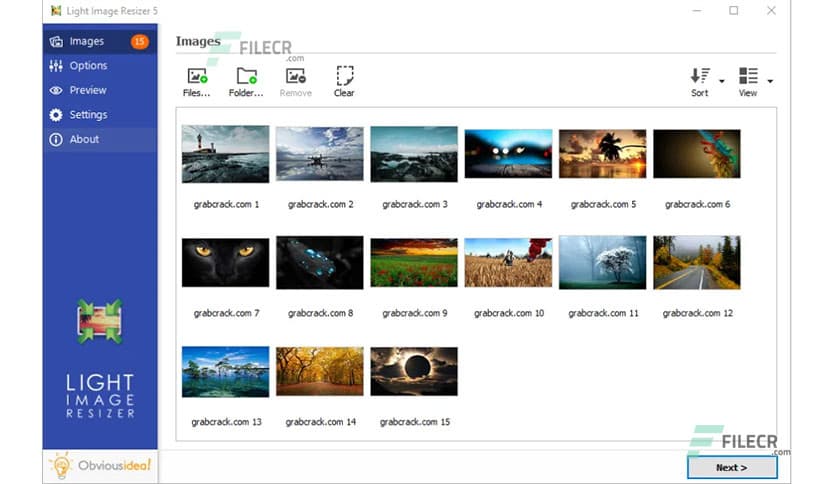
Task: Select autumn forest thumbnail grabcrack.com 14
Action: coord(320,372)
